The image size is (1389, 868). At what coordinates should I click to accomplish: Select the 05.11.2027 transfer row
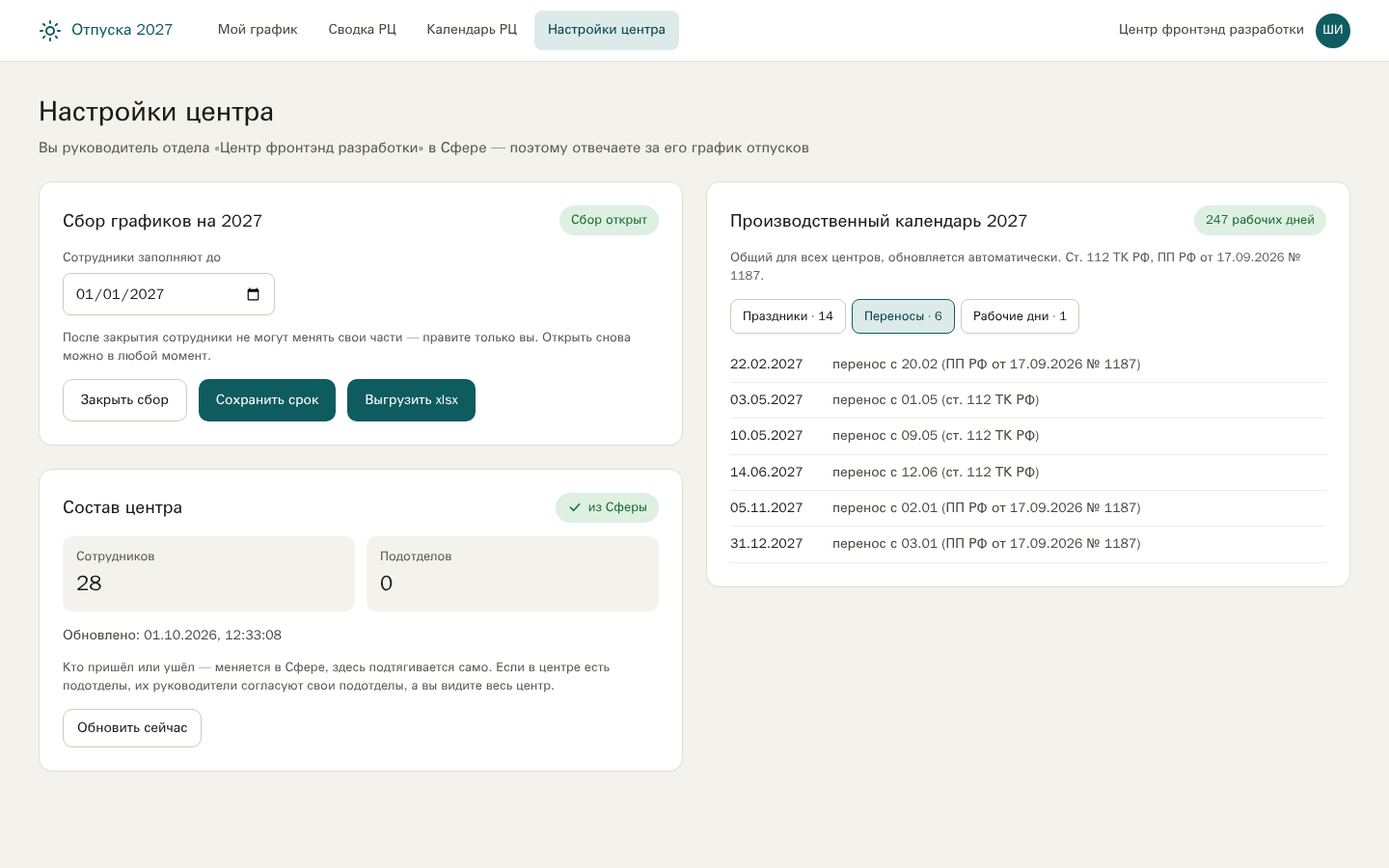pyautogui.click(x=1028, y=508)
